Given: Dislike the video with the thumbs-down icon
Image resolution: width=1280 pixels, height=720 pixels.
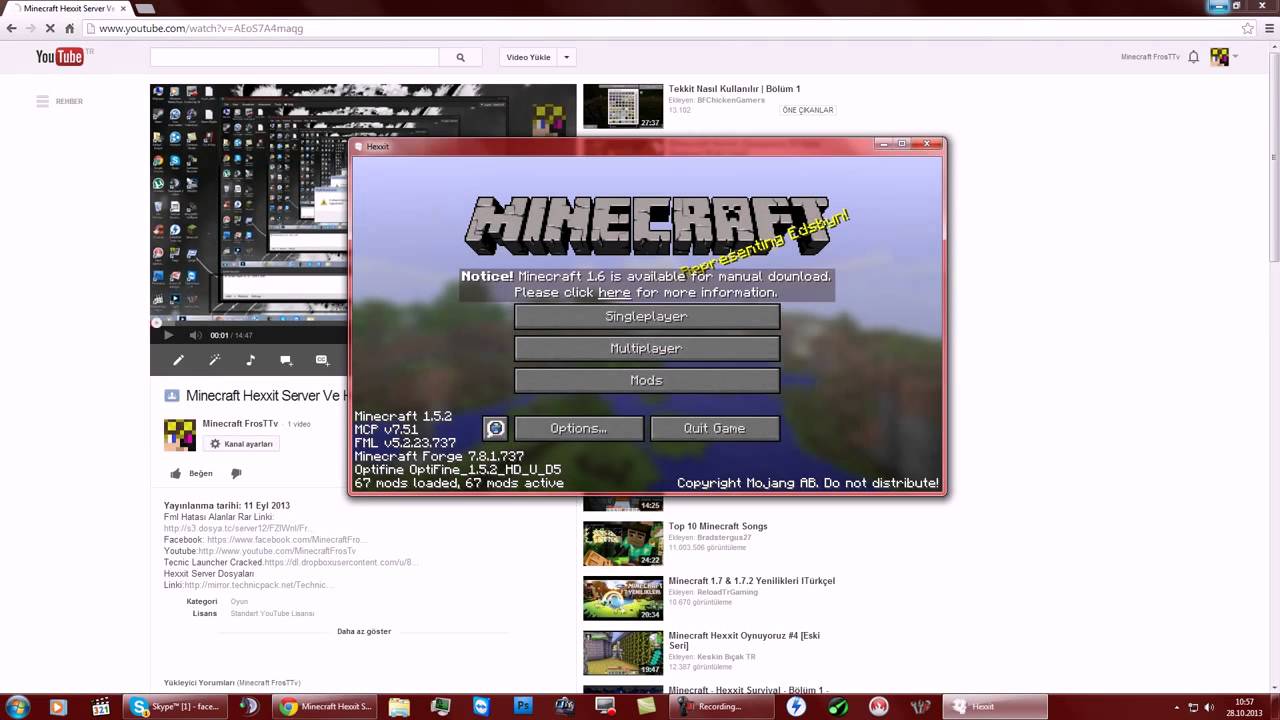Looking at the screenshot, I should (237, 473).
